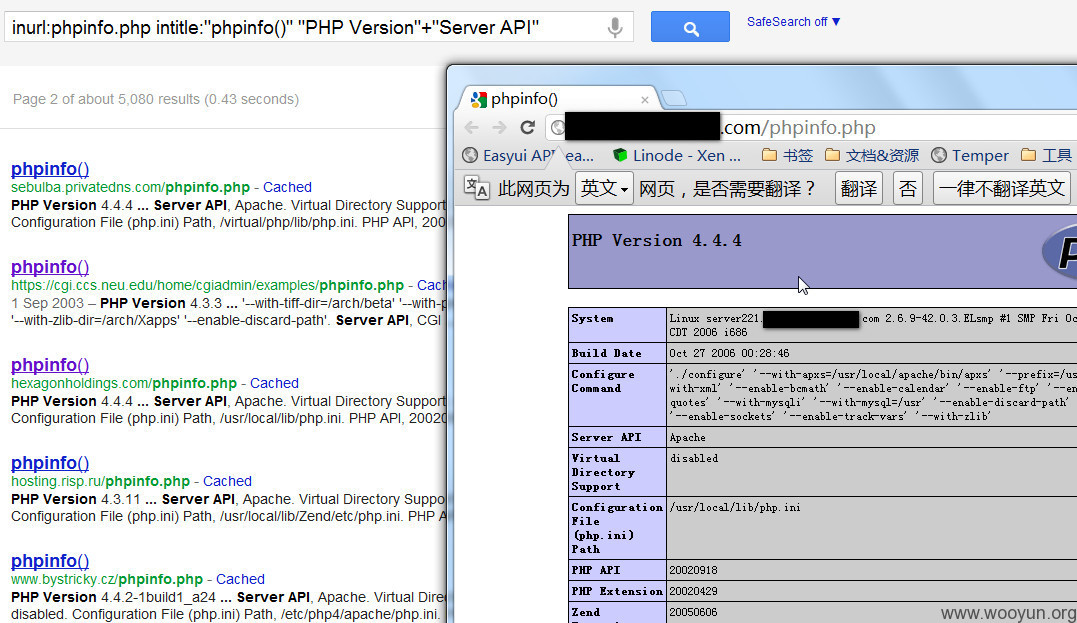The image size is (1077, 623).
Task: Click the Server API value Apache
Action: 688,438
